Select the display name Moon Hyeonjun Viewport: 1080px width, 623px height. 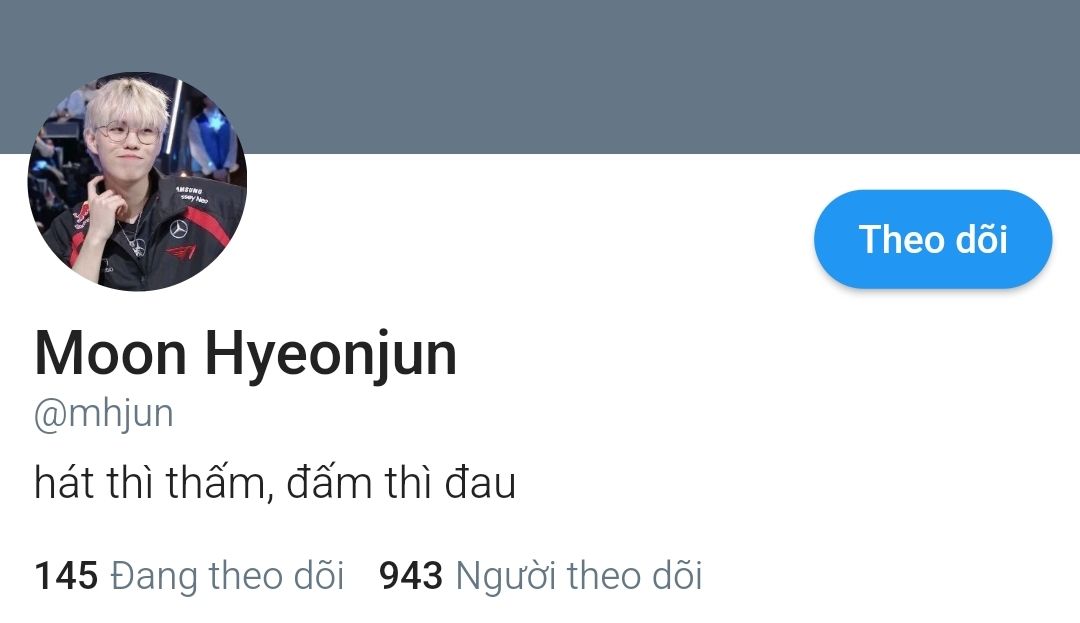245,355
